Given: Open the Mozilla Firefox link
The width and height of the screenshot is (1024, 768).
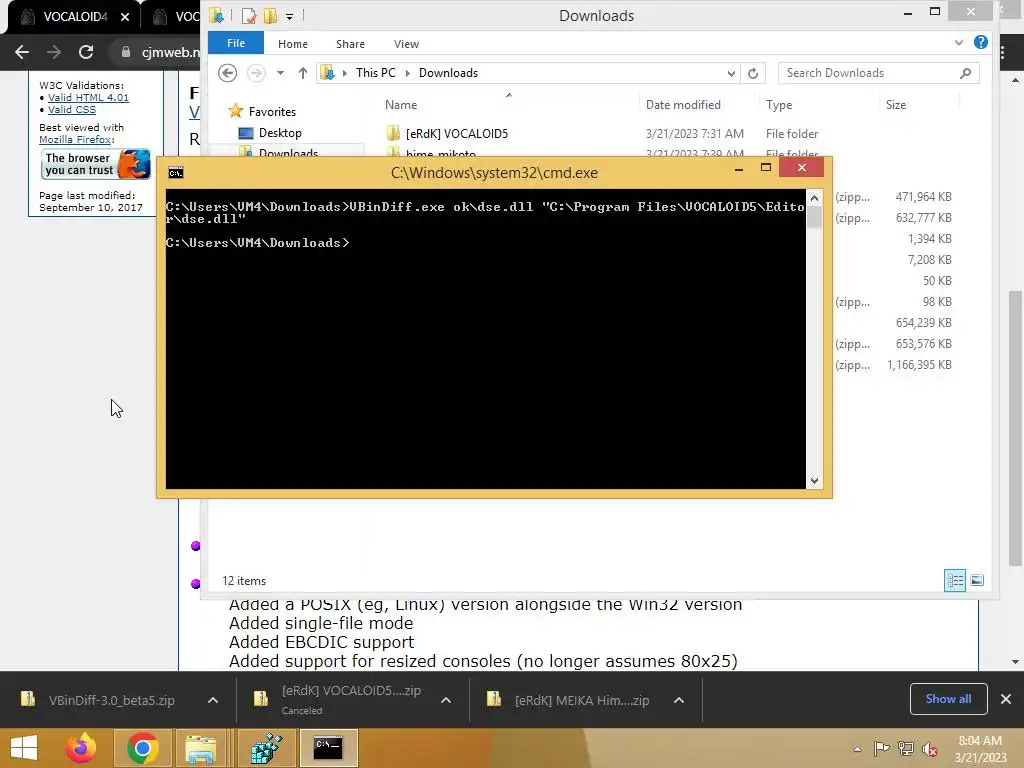Looking at the screenshot, I should point(75,139).
